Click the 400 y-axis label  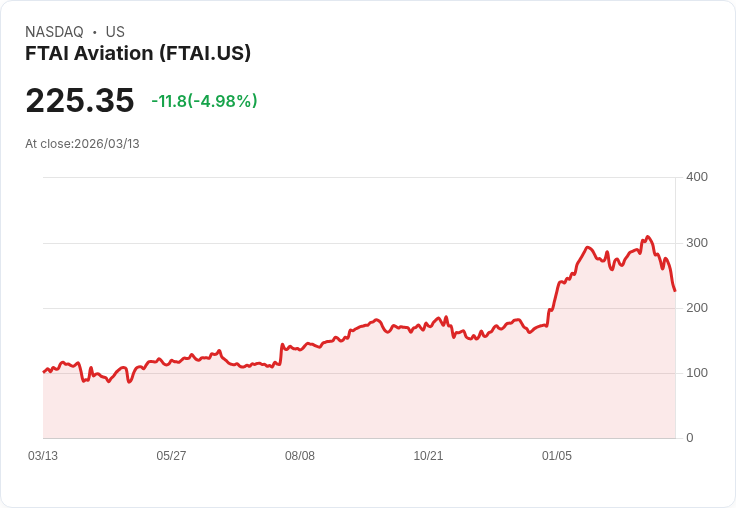click(x=696, y=177)
